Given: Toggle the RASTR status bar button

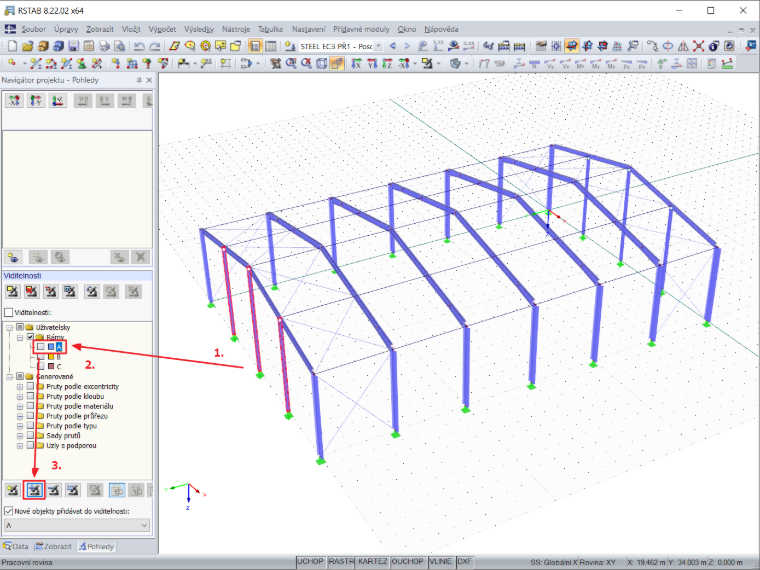Looking at the screenshot, I should click(341, 561).
